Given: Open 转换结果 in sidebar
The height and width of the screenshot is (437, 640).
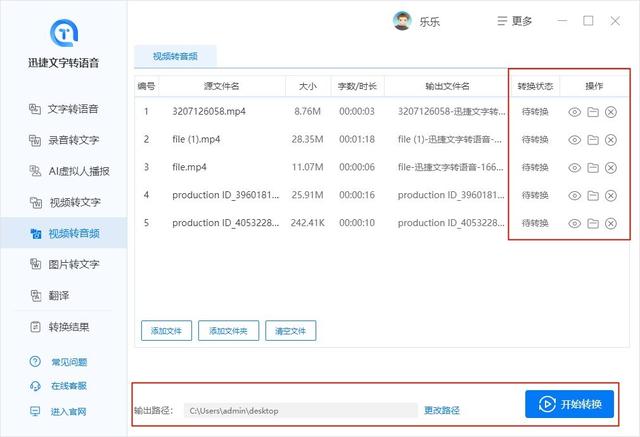Looking at the screenshot, I should pyautogui.click(x=60, y=327).
